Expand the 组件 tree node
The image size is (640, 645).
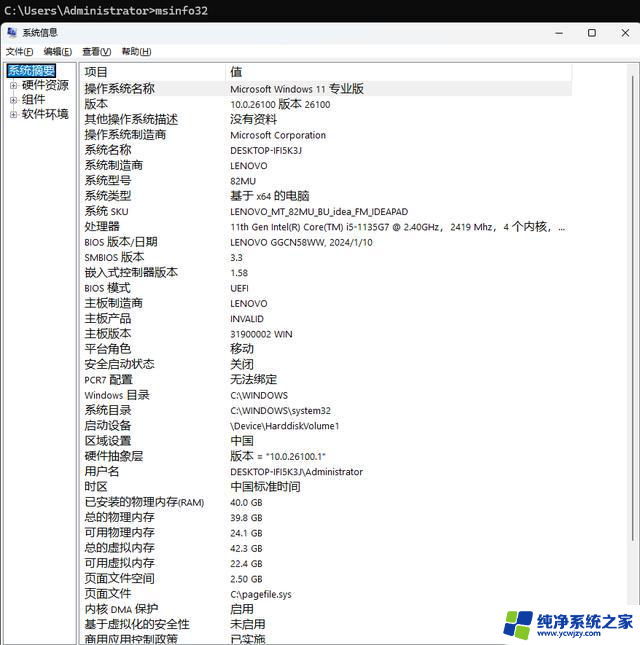tap(14, 100)
